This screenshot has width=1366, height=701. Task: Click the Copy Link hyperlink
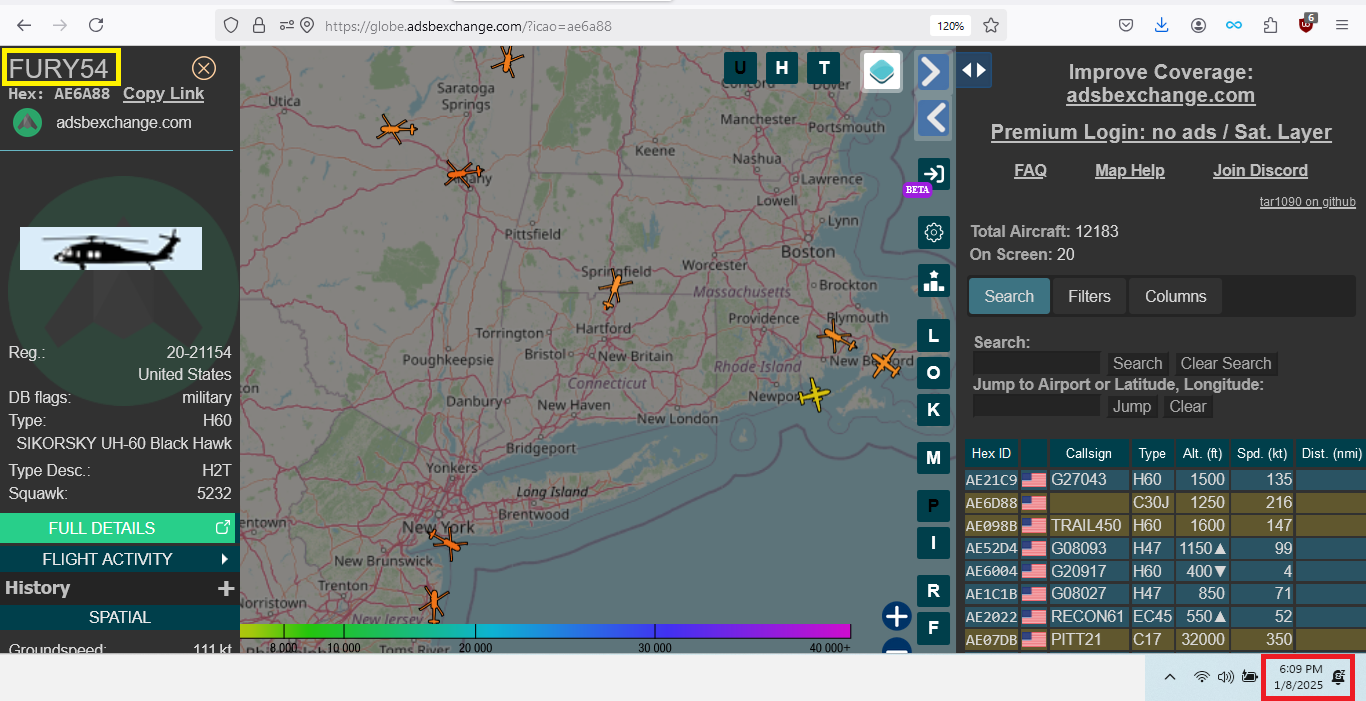click(163, 94)
